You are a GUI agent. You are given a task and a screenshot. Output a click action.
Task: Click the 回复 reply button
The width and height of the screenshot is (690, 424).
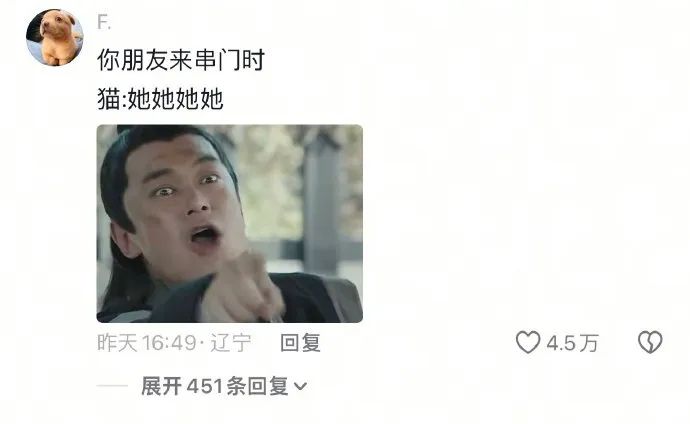click(301, 343)
